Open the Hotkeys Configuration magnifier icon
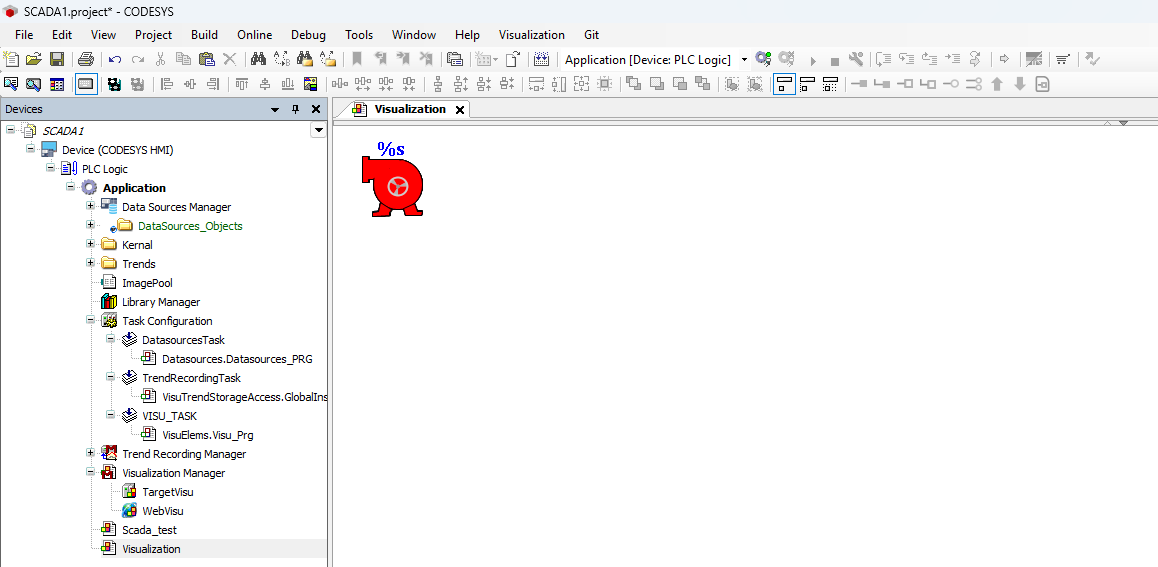The width and height of the screenshot is (1158, 567). pos(34,84)
